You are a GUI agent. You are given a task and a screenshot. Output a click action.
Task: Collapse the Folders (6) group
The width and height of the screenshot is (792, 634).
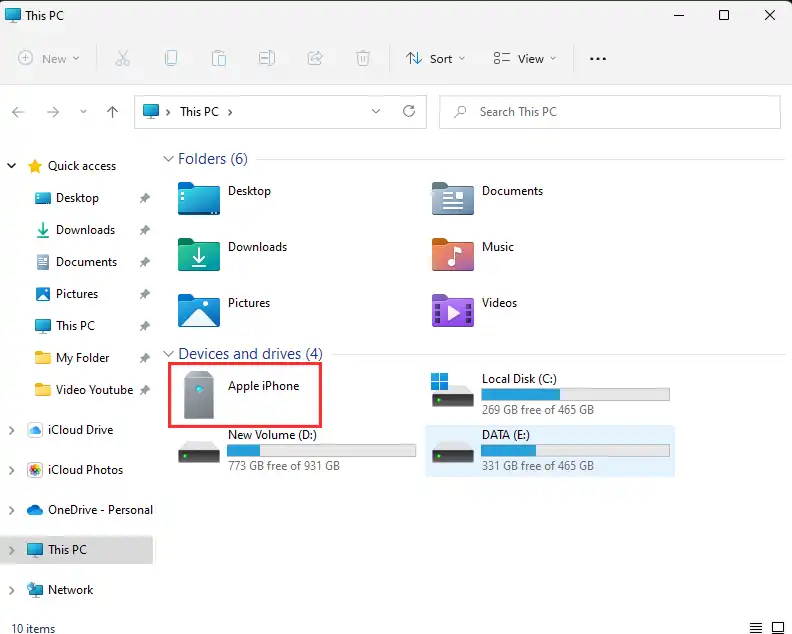168,159
